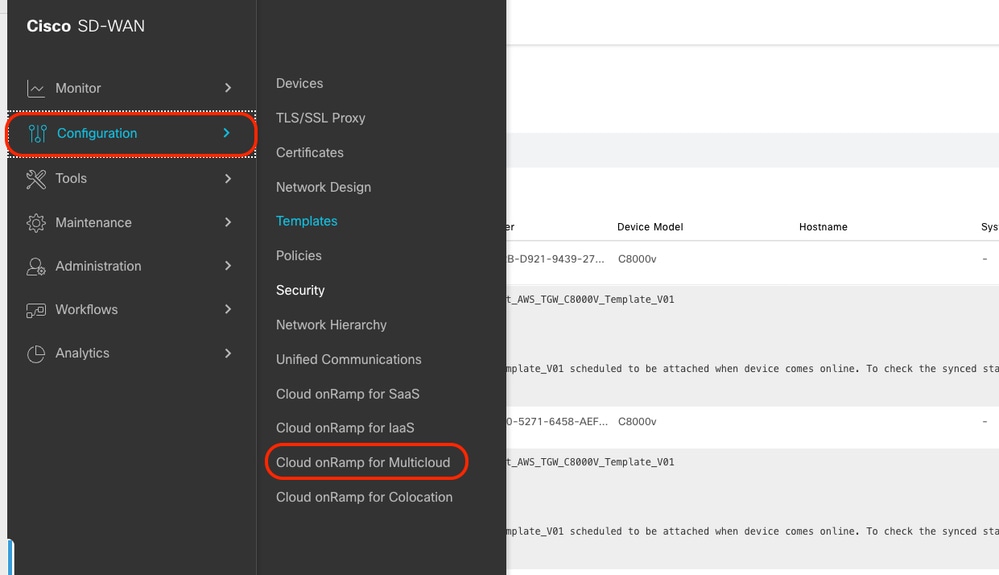Open Templates submenu entry
Image resolution: width=999 pixels, height=575 pixels.
(306, 221)
